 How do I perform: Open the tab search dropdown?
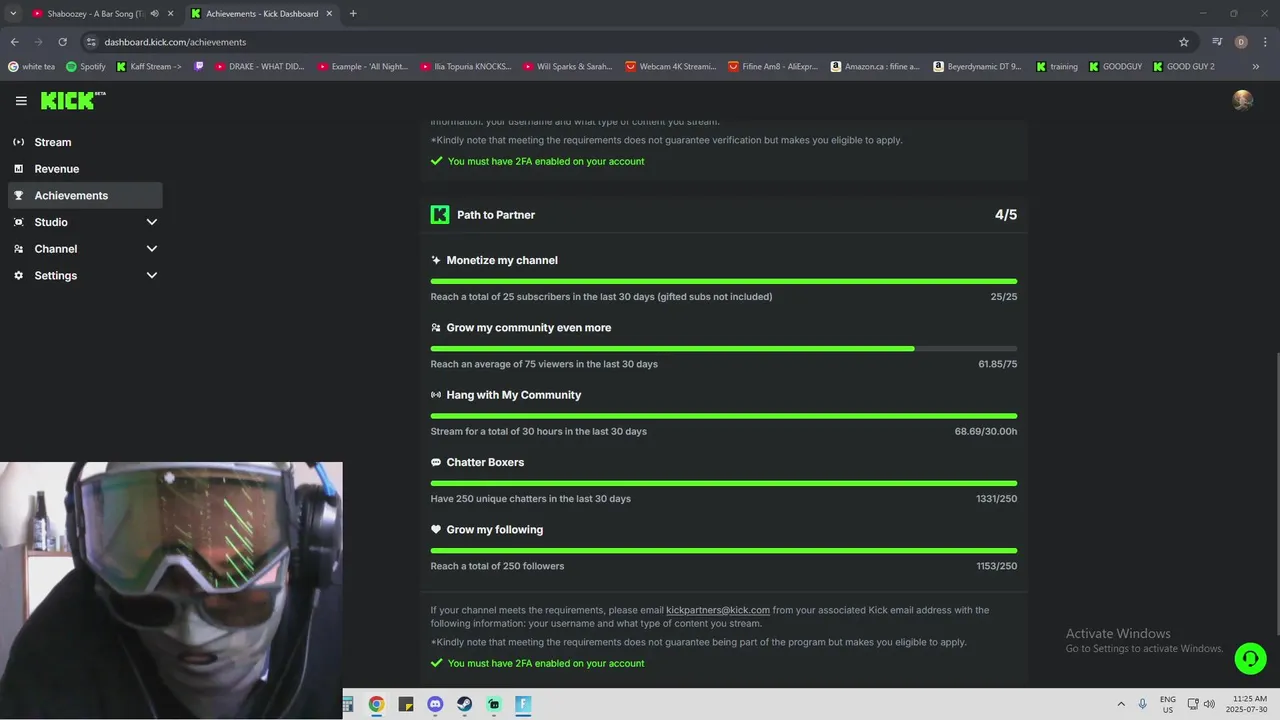click(x=13, y=14)
